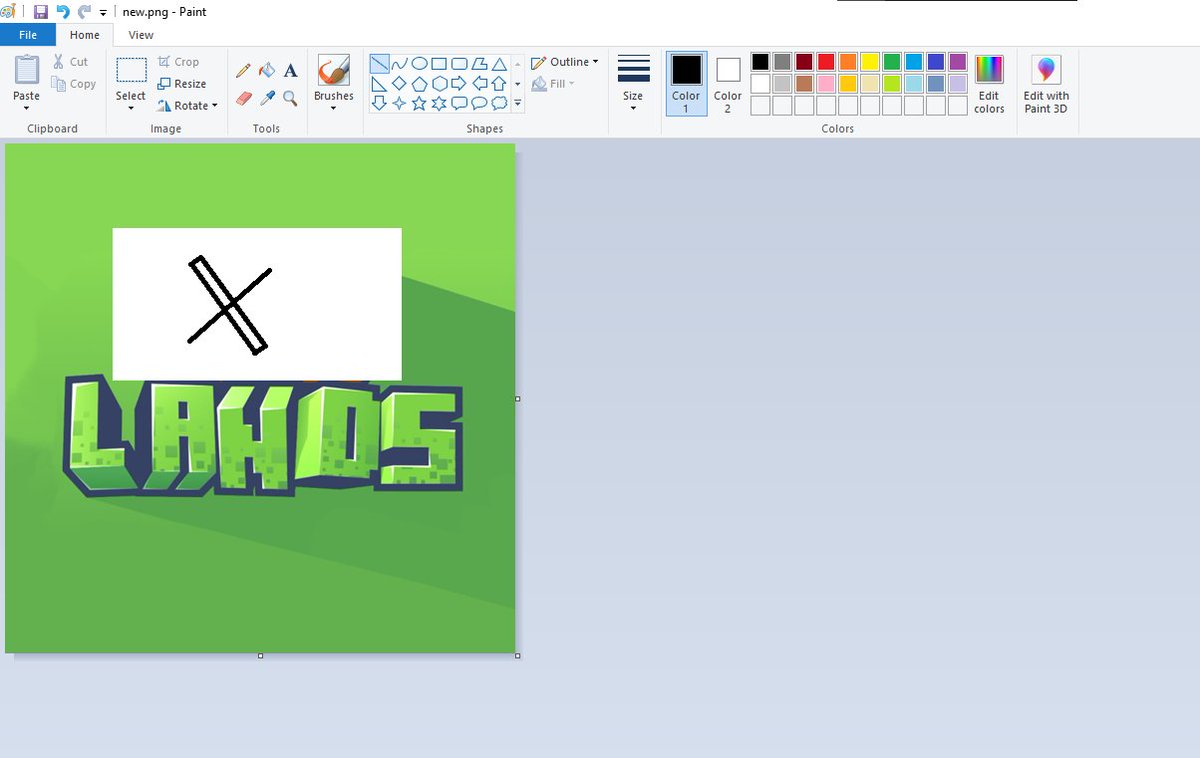Pick the yellow color swatch
Viewport: 1200px width, 758px height.
point(870,62)
